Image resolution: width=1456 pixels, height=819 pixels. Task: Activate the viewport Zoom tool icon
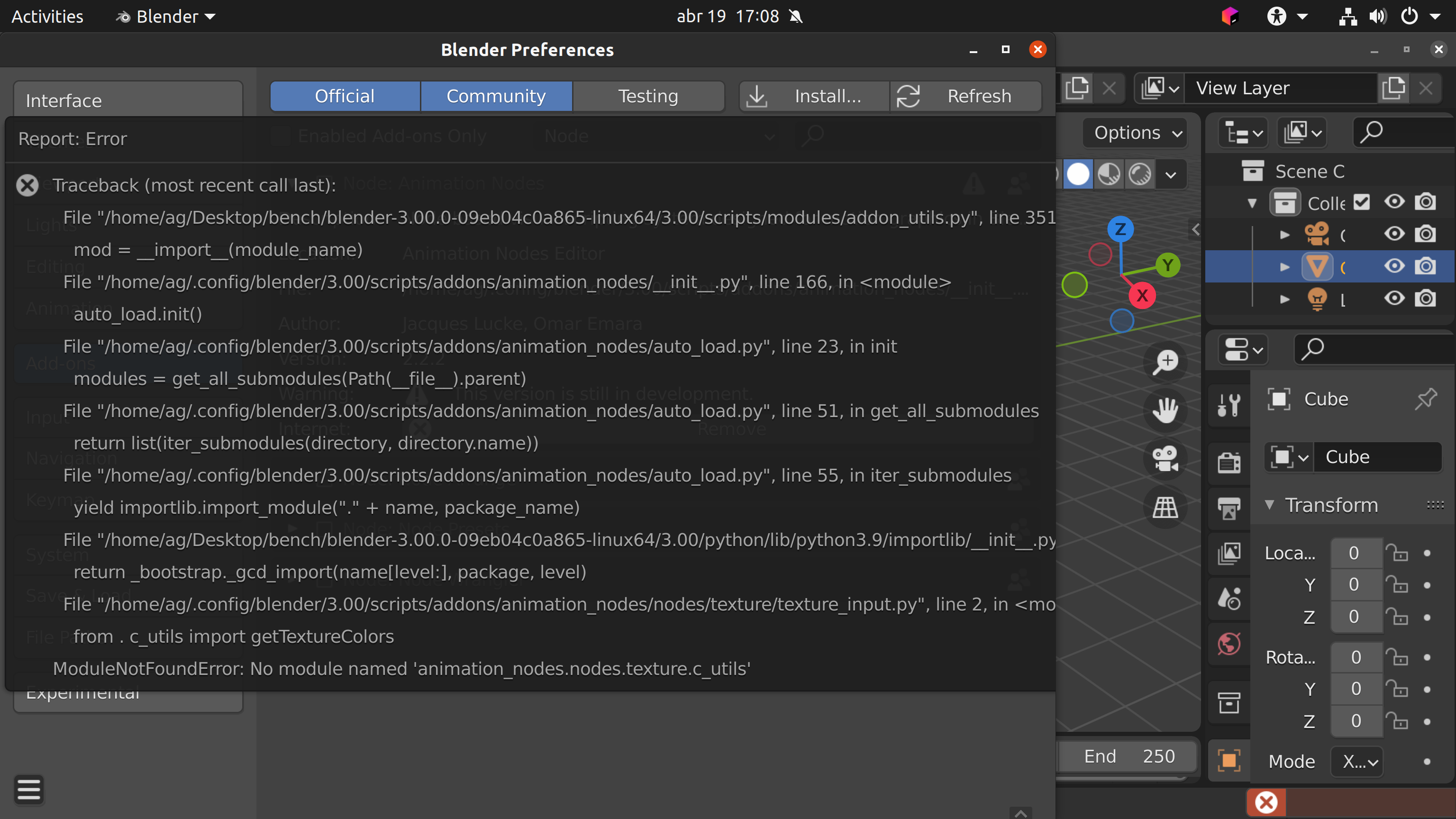(1165, 362)
